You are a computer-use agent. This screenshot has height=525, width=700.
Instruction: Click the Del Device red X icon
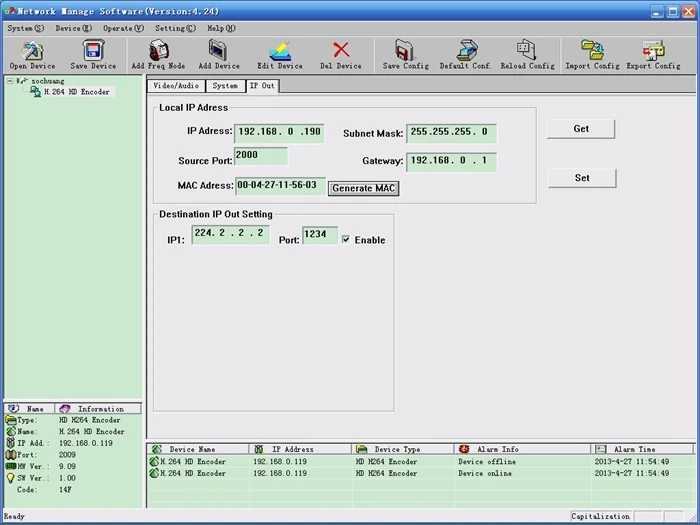click(x=341, y=50)
